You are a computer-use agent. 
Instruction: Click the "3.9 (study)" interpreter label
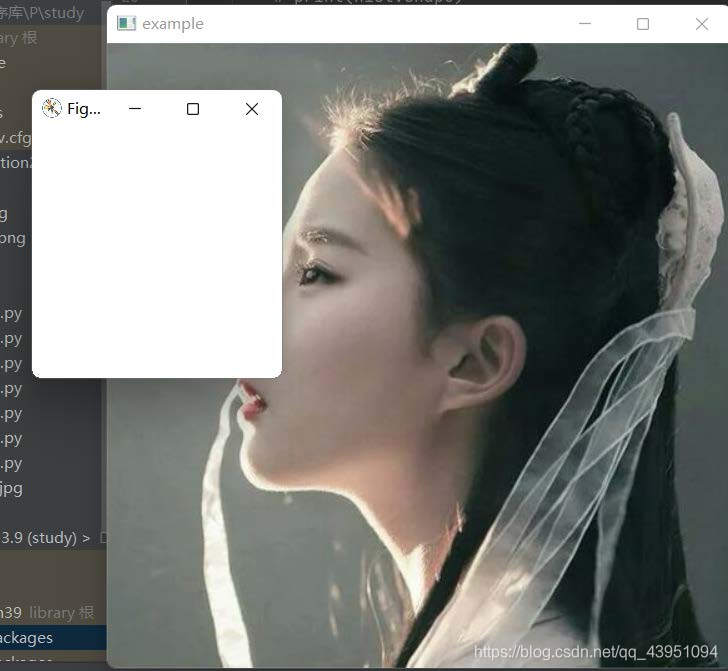point(38,538)
